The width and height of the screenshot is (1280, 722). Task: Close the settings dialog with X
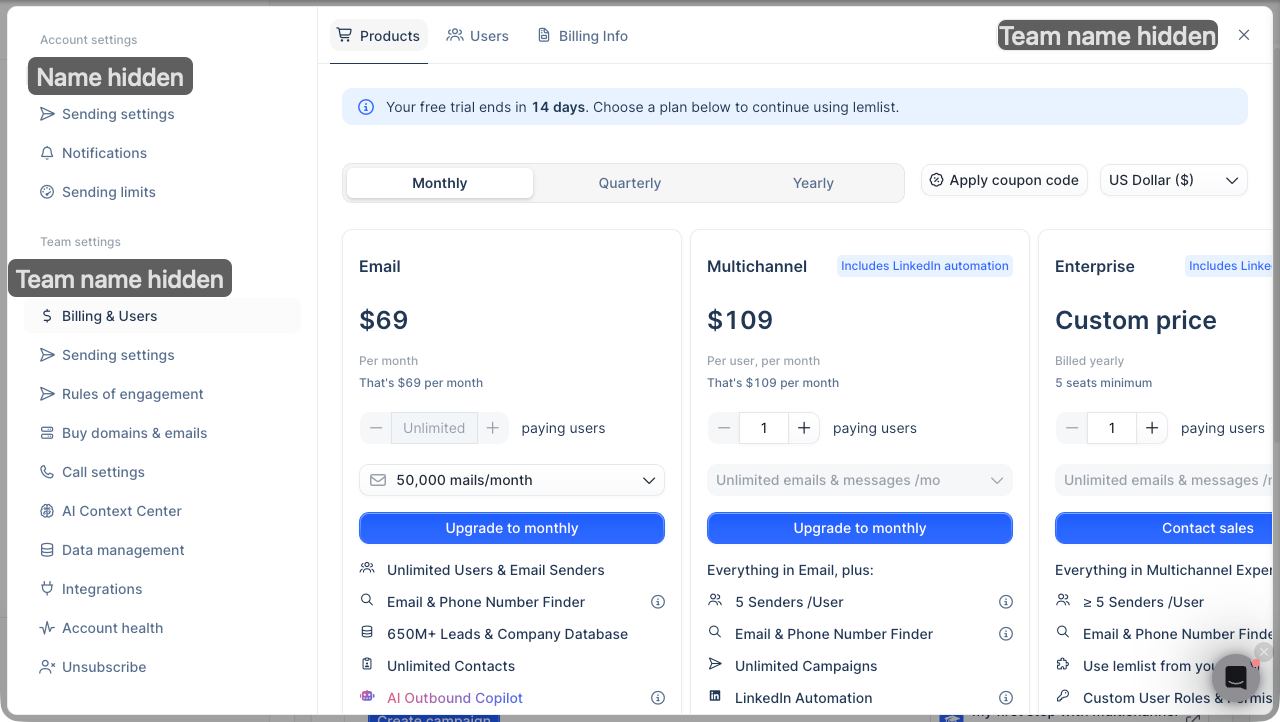[x=1244, y=35]
